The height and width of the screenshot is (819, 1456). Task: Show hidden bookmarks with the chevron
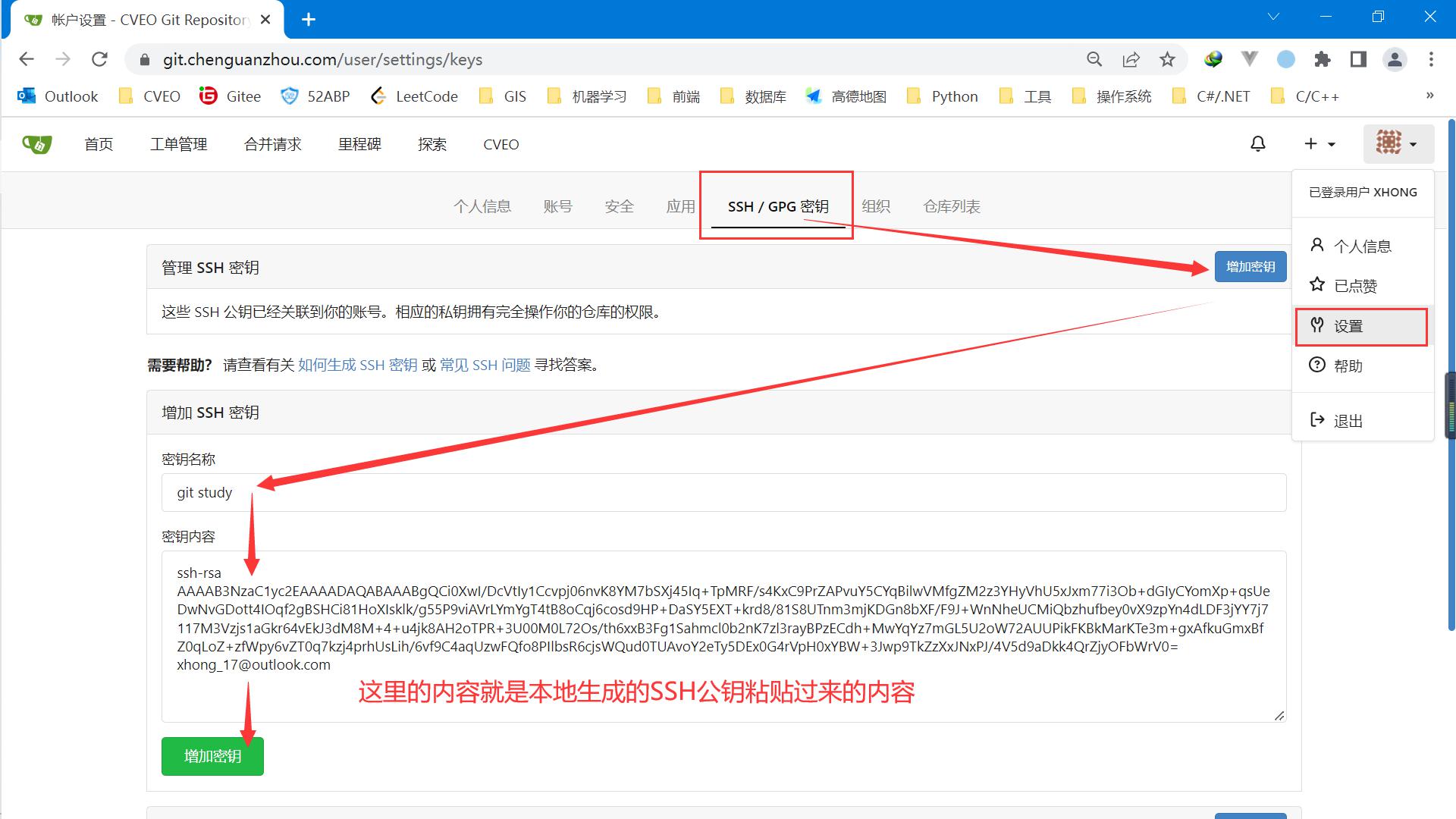[x=1429, y=96]
